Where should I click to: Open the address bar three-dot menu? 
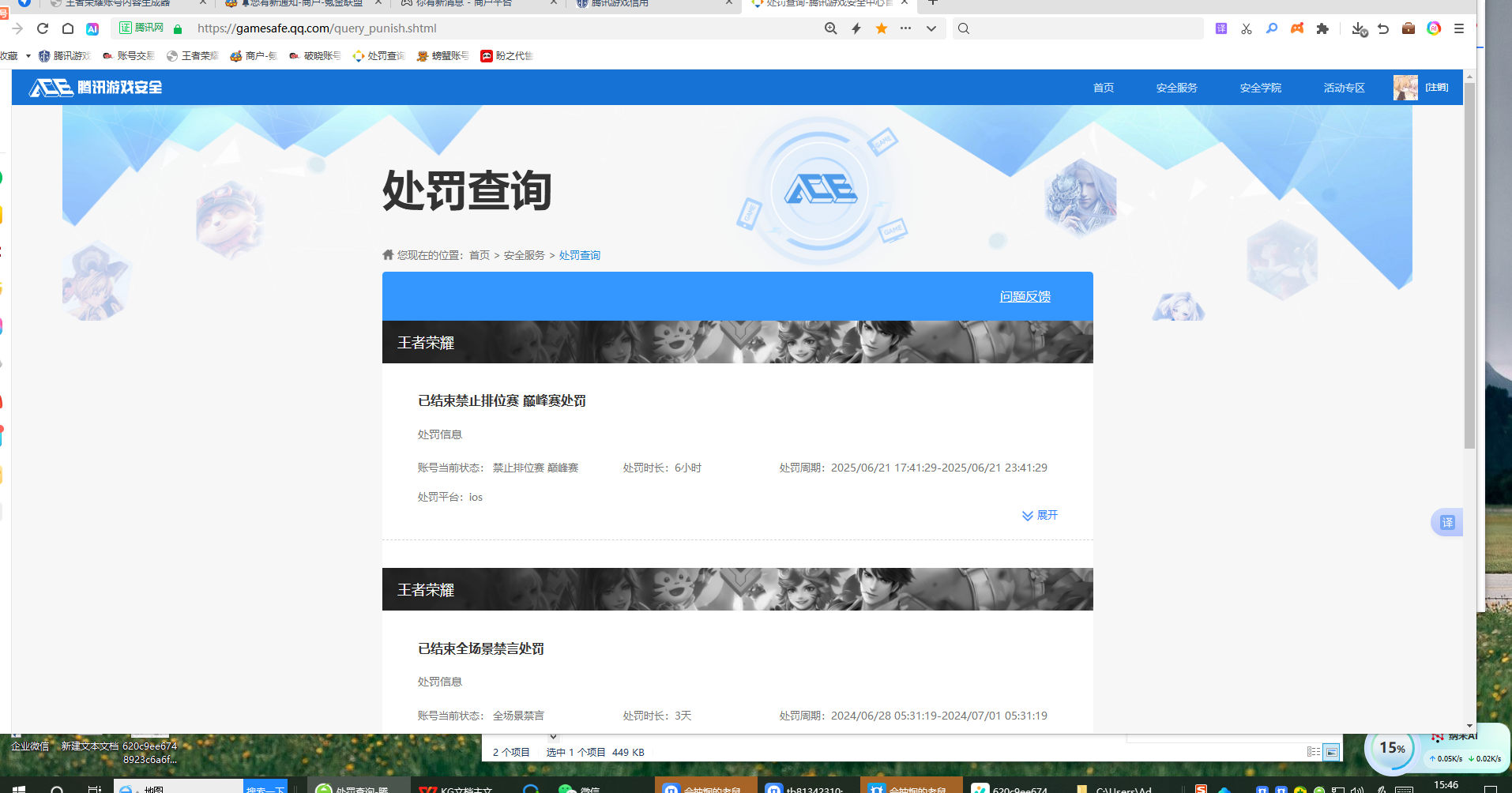(905, 28)
